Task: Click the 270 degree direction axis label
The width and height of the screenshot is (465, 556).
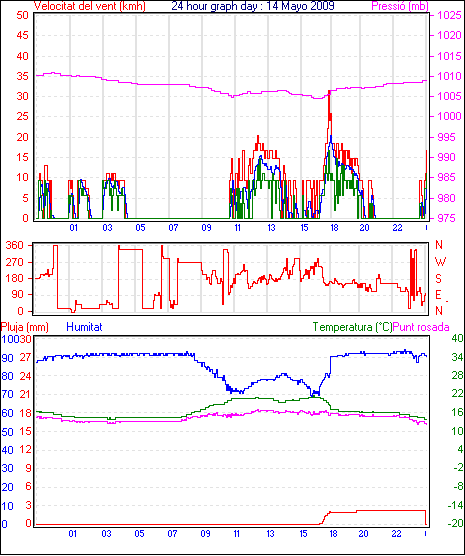Action: (15, 262)
